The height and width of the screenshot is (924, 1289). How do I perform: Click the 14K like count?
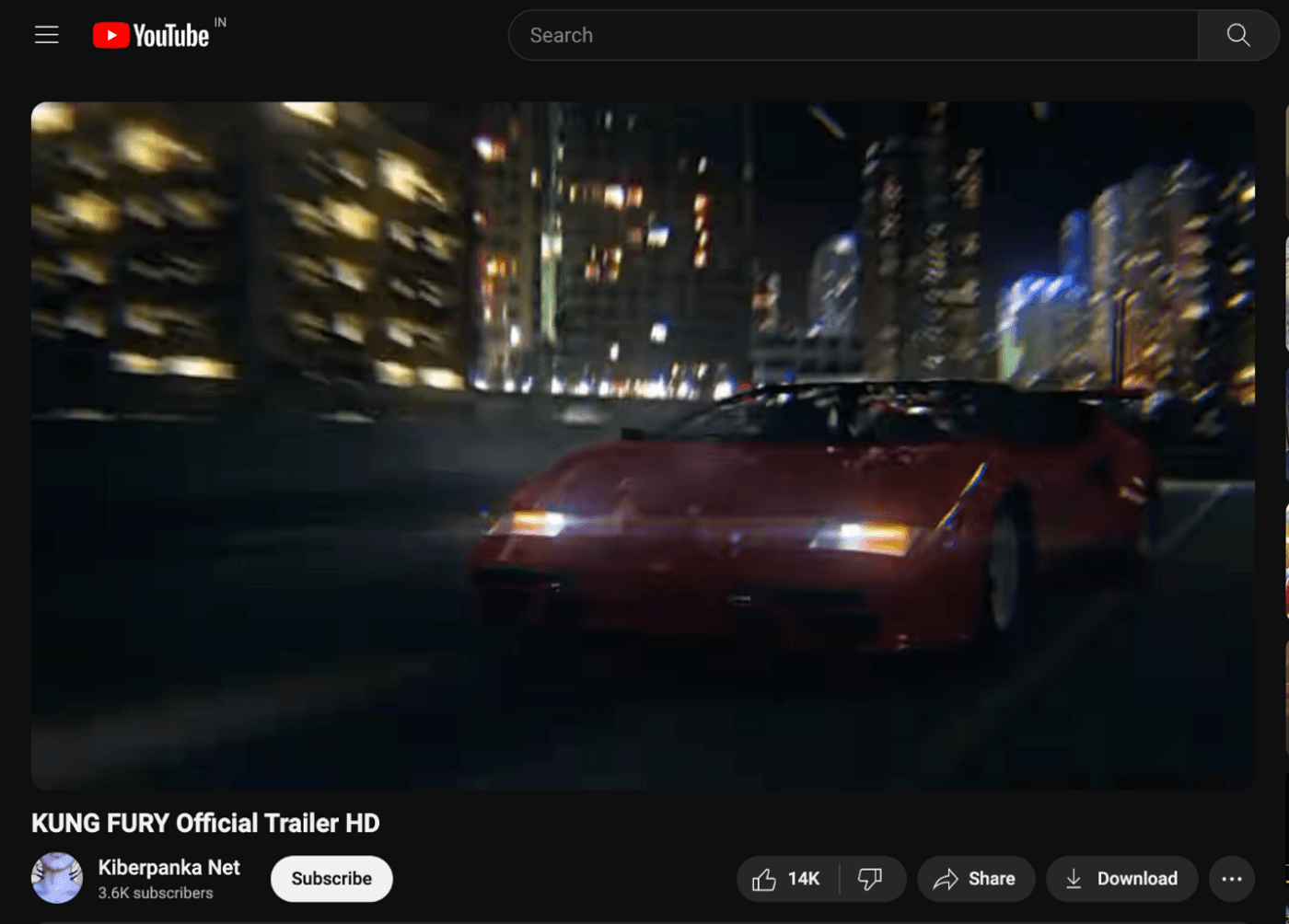804,880
